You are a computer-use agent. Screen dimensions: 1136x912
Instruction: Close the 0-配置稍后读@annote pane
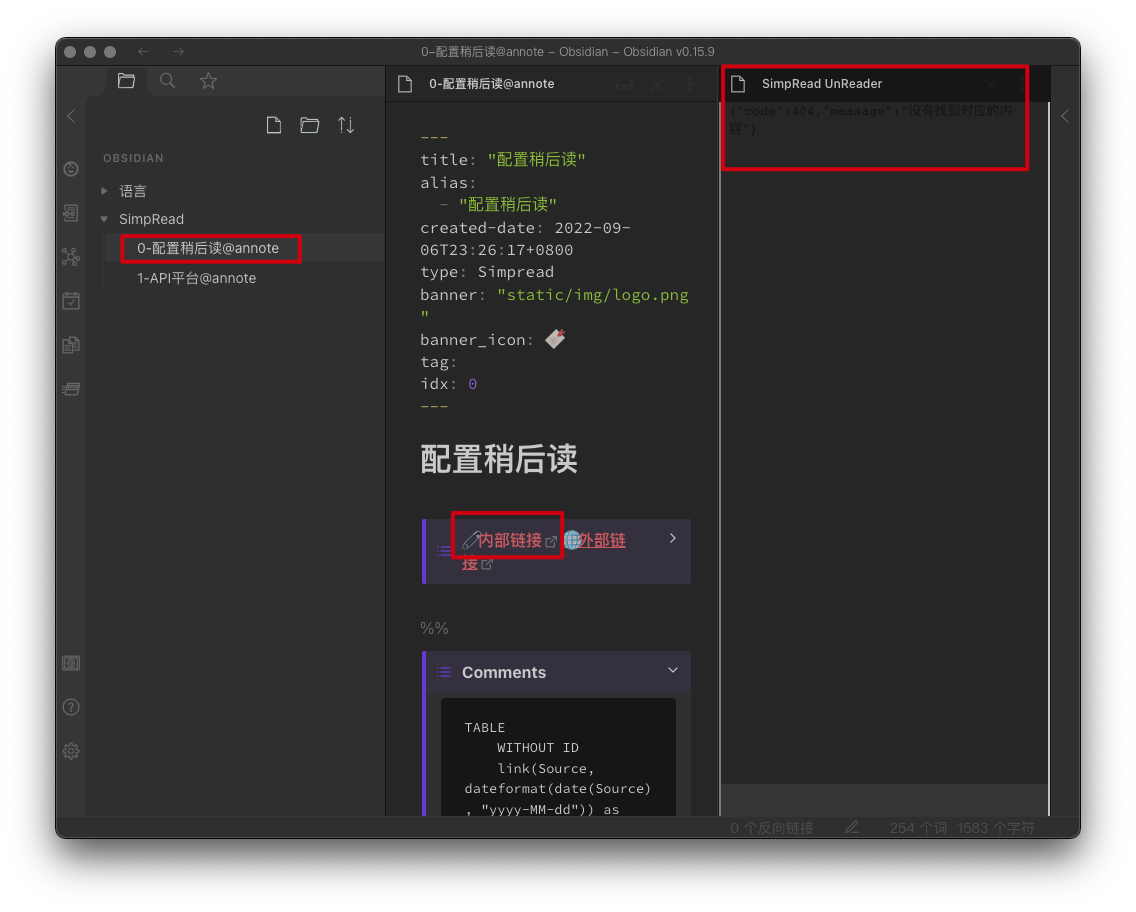pos(657,85)
